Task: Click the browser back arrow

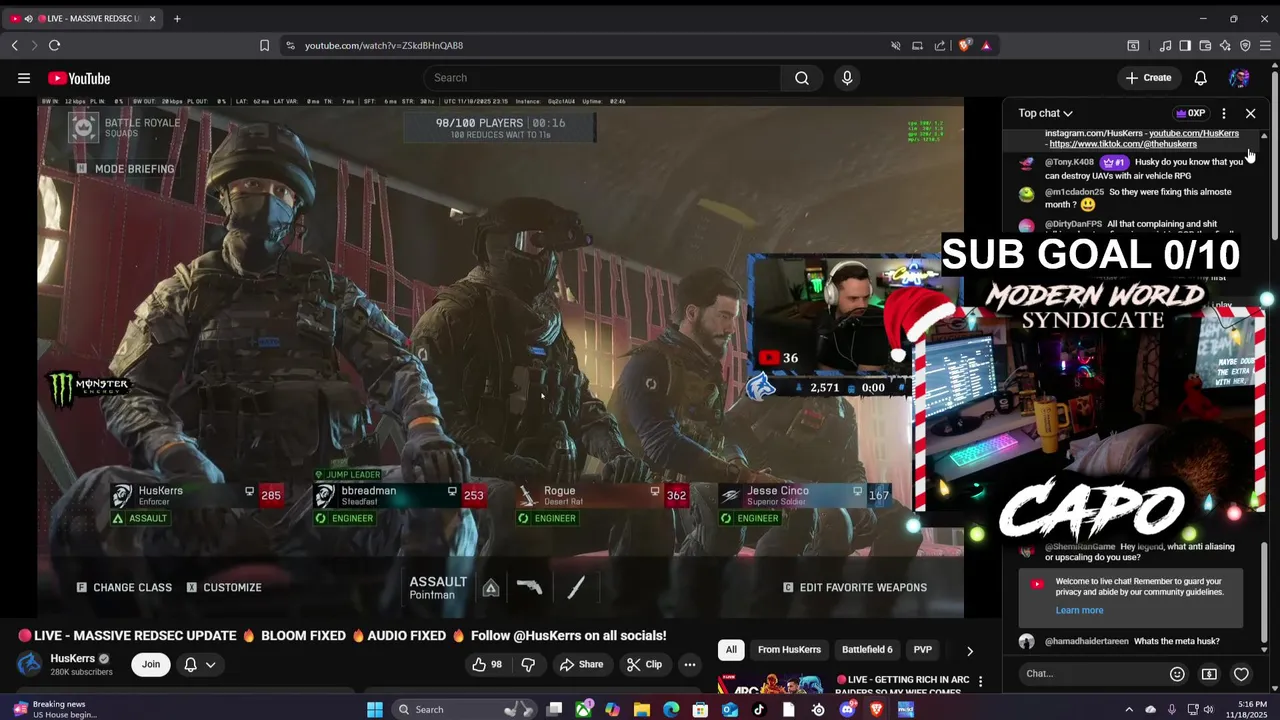Action: pos(15,45)
